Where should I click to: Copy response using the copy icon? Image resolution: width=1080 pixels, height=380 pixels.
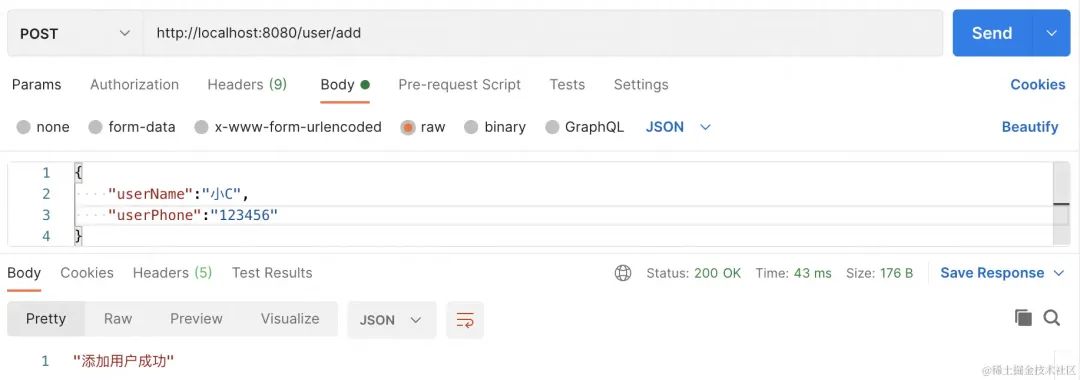point(1024,317)
